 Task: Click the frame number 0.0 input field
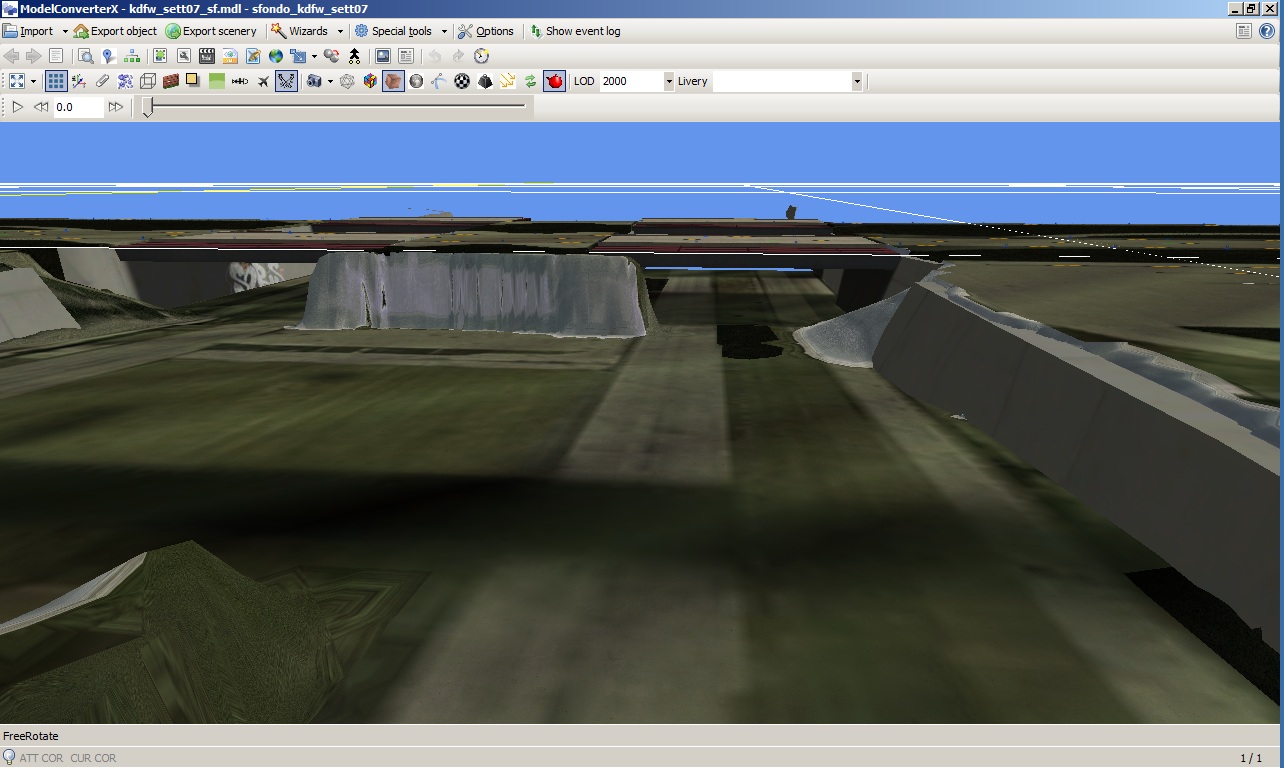(77, 107)
